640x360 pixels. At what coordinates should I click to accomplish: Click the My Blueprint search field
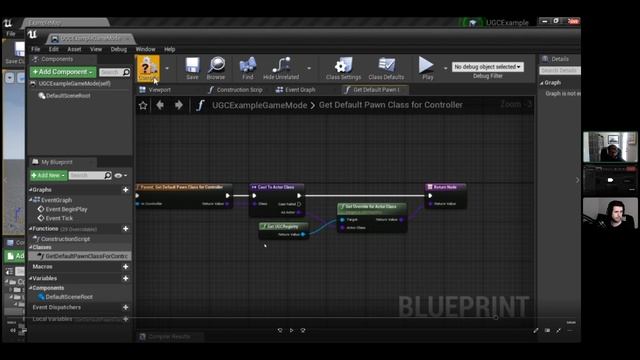(x=87, y=176)
